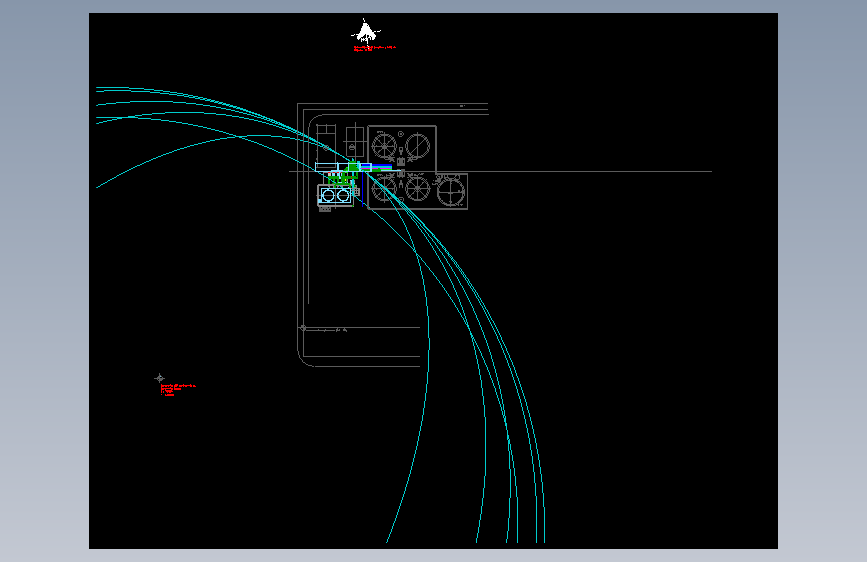Select the small diamond marker on the lower site line
Screen dimensions: 867x562
(303, 328)
